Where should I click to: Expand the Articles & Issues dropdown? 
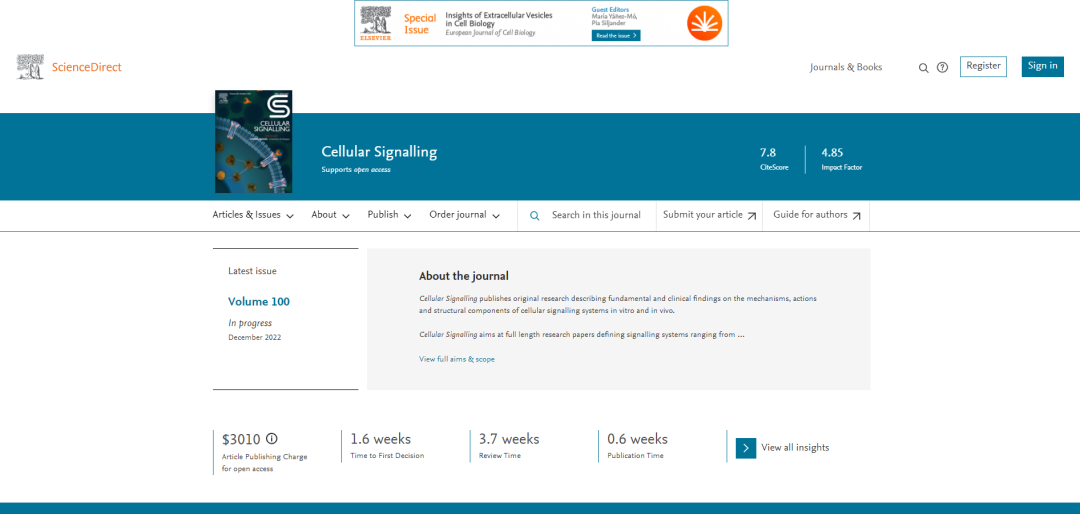coord(253,215)
